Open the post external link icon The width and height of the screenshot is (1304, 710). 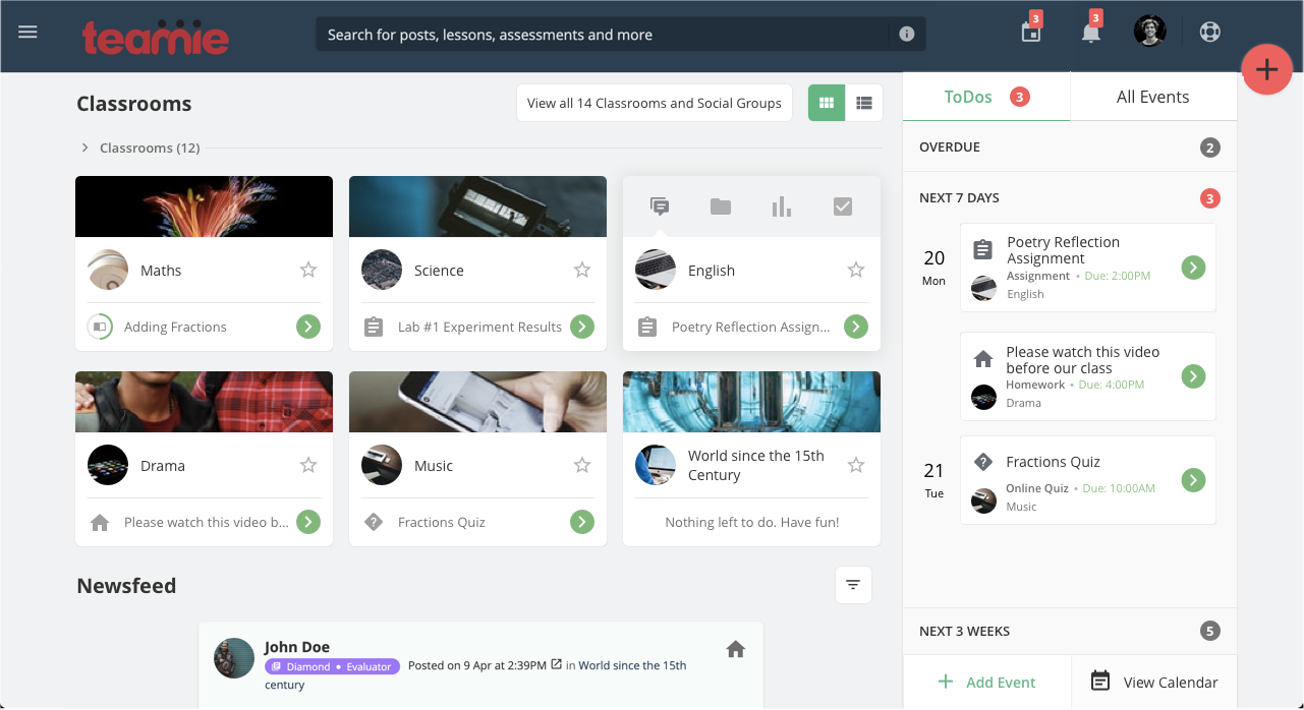[x=557, y=664]
